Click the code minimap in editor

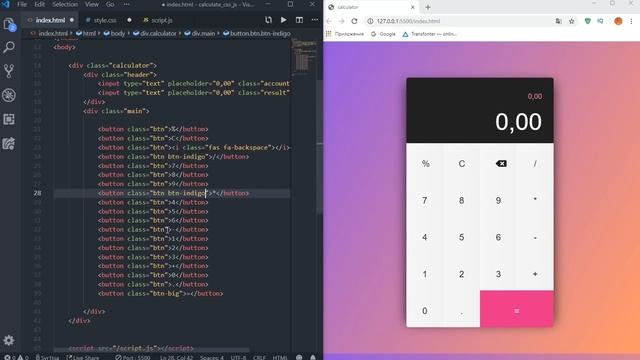tap(304, 57)
